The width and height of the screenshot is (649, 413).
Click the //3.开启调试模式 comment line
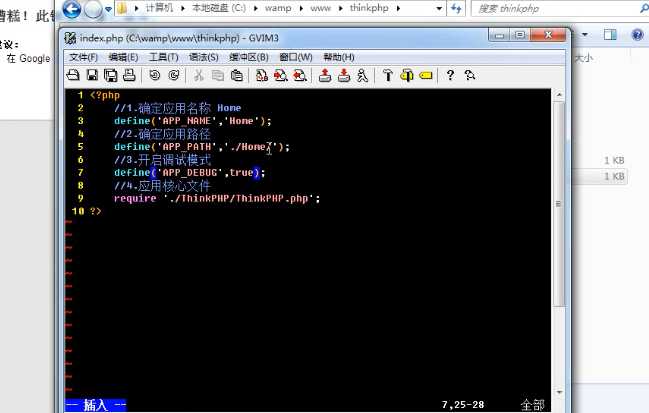(163, 160)
